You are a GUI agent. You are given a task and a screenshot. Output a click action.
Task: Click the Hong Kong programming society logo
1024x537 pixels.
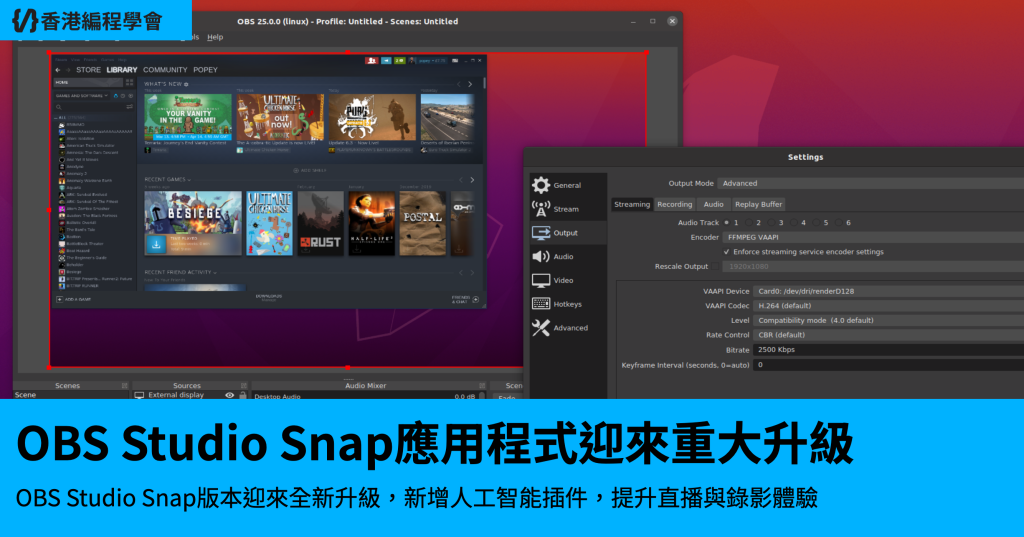87,21
